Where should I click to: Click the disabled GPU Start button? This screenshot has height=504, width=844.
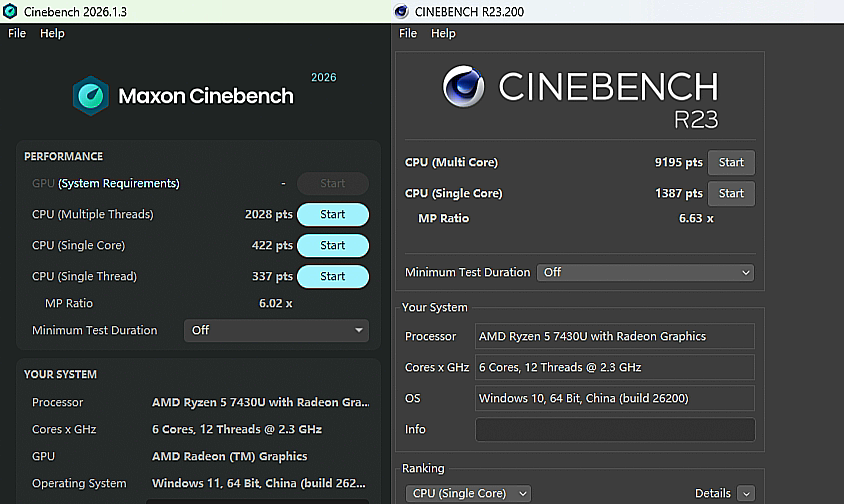(333, 184)
